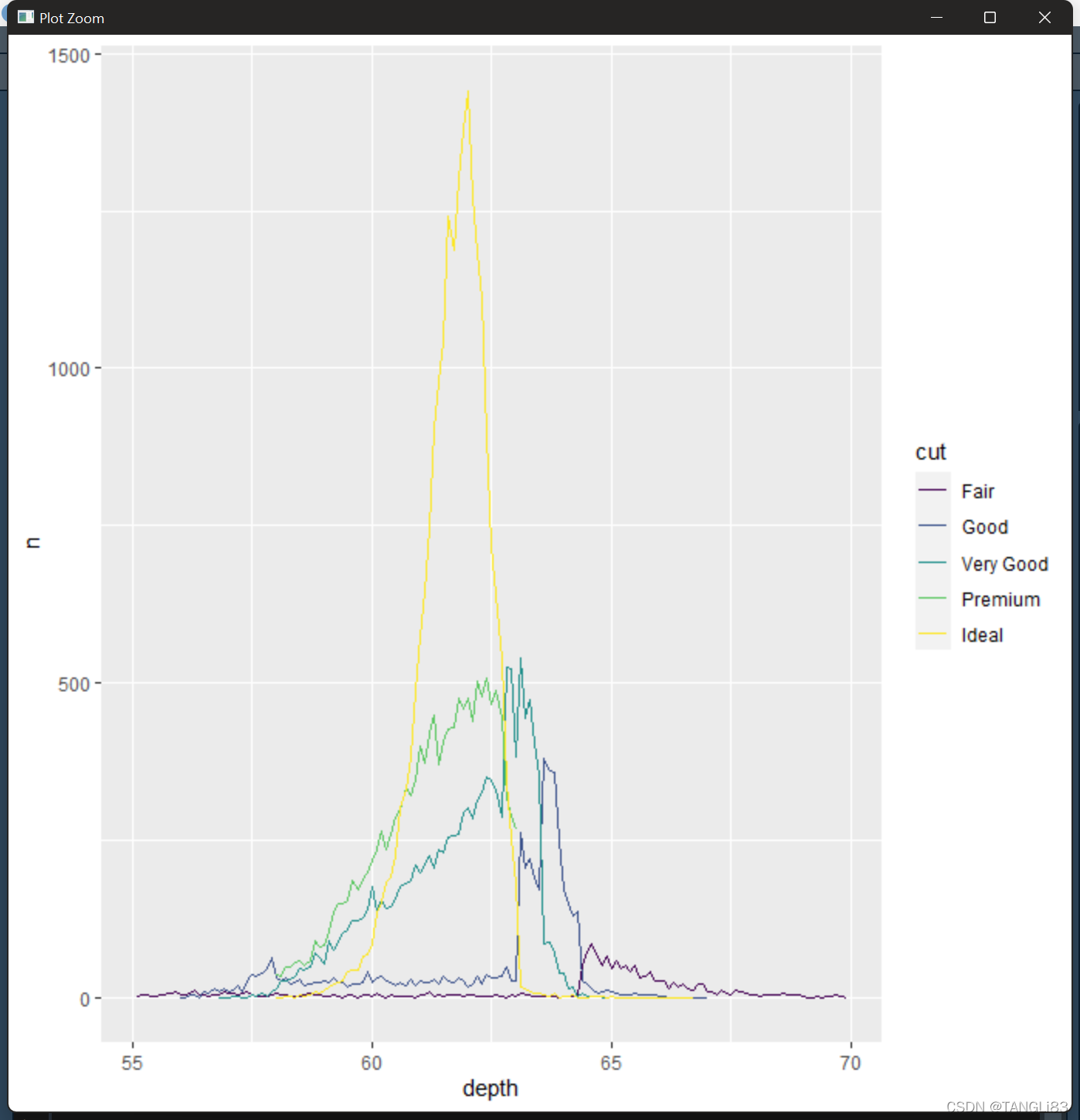1080x1120 pixels.
Task: Select the 'Very Good' legend label
Action: [x=1004, y=564]
